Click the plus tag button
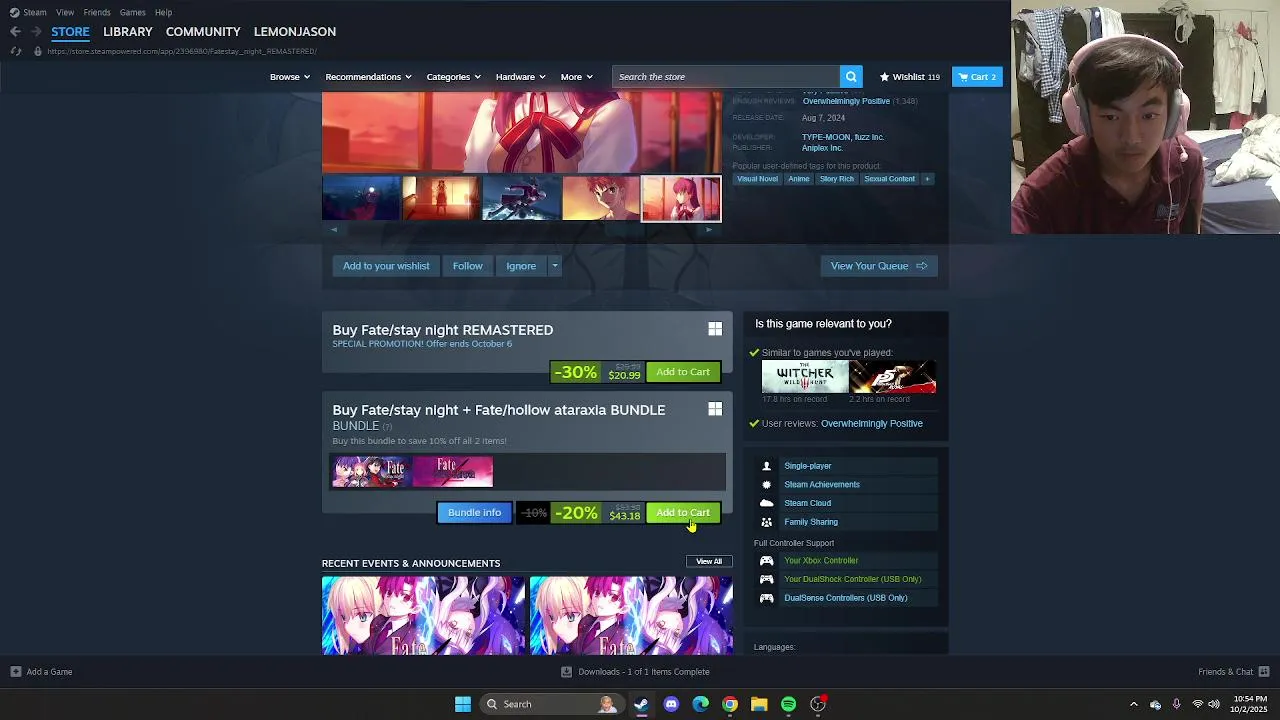Image resolution: width=1280 pixels, height=720 pixels. [927, 179]
